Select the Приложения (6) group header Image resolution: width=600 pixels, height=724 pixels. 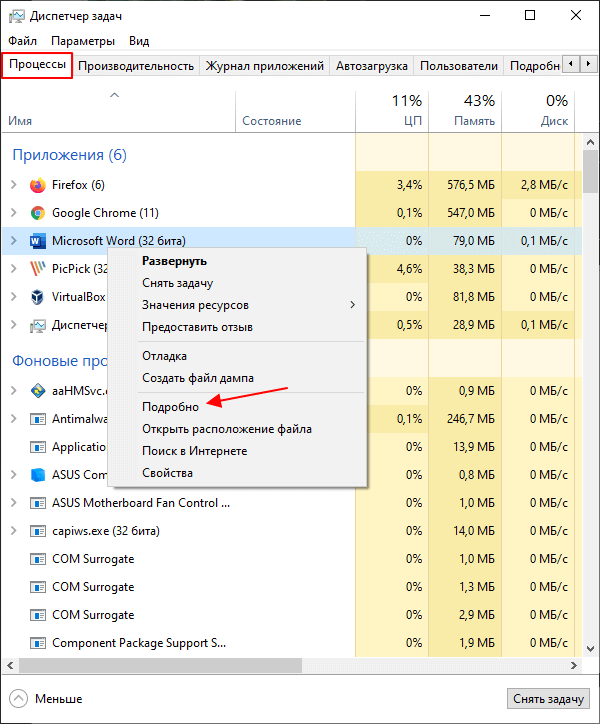click(69, 155)
